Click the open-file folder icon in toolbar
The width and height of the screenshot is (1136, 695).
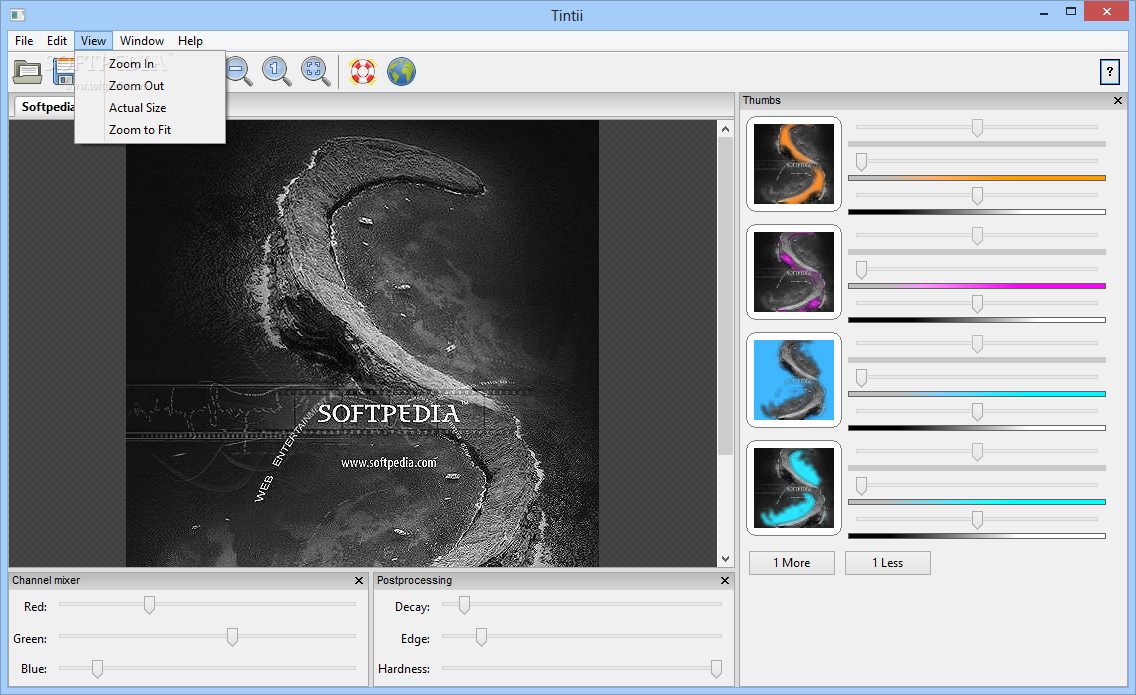[x=27, y=72]
